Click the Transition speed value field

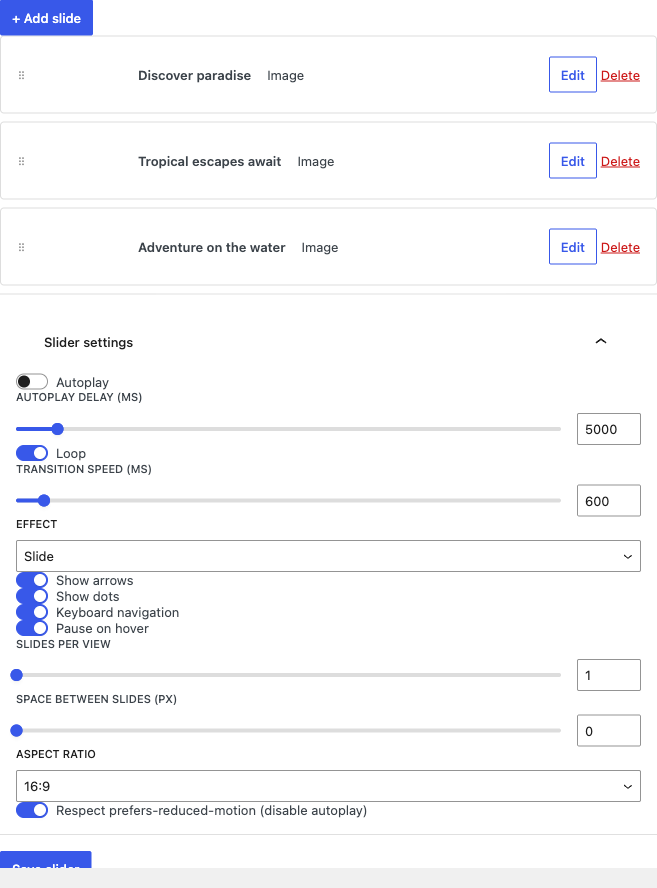[x=609, y=501]
